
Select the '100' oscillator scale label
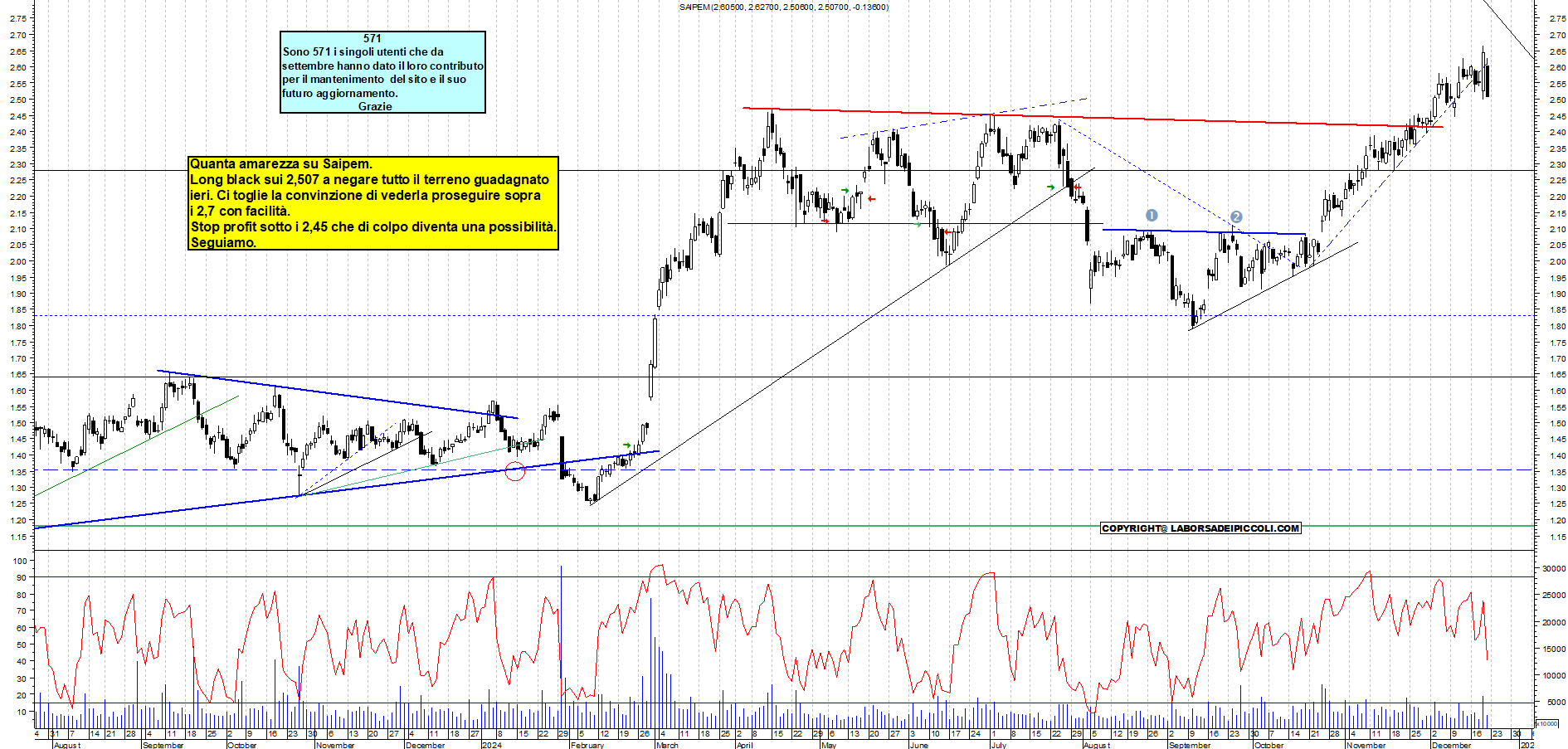pos(19,561)
